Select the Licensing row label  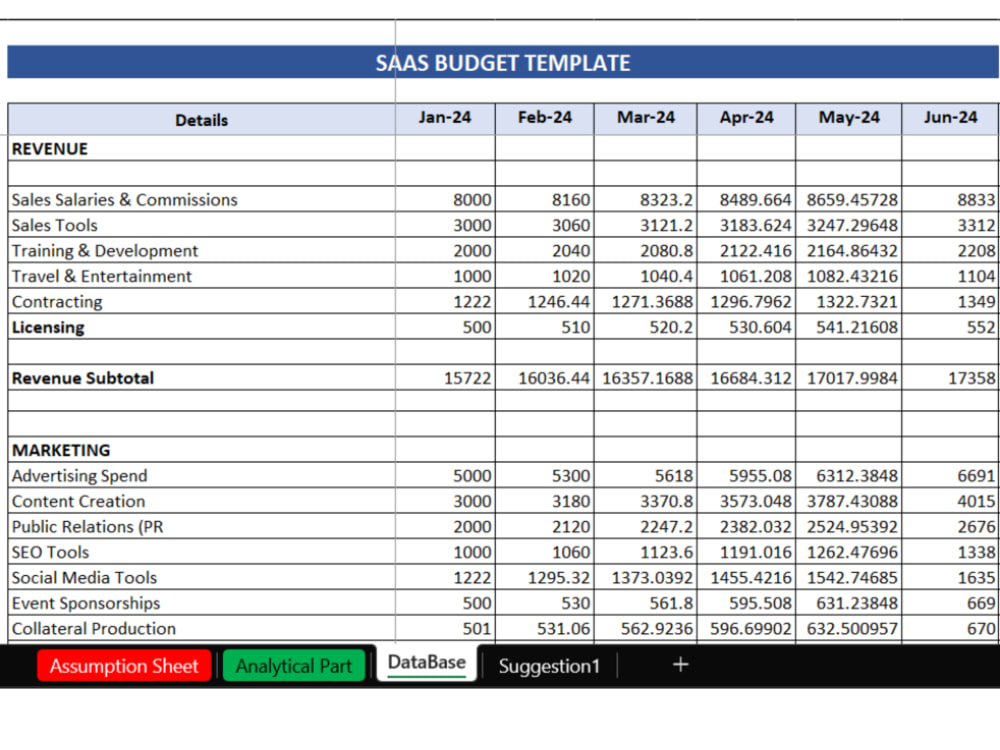click(x=202, y=327)
